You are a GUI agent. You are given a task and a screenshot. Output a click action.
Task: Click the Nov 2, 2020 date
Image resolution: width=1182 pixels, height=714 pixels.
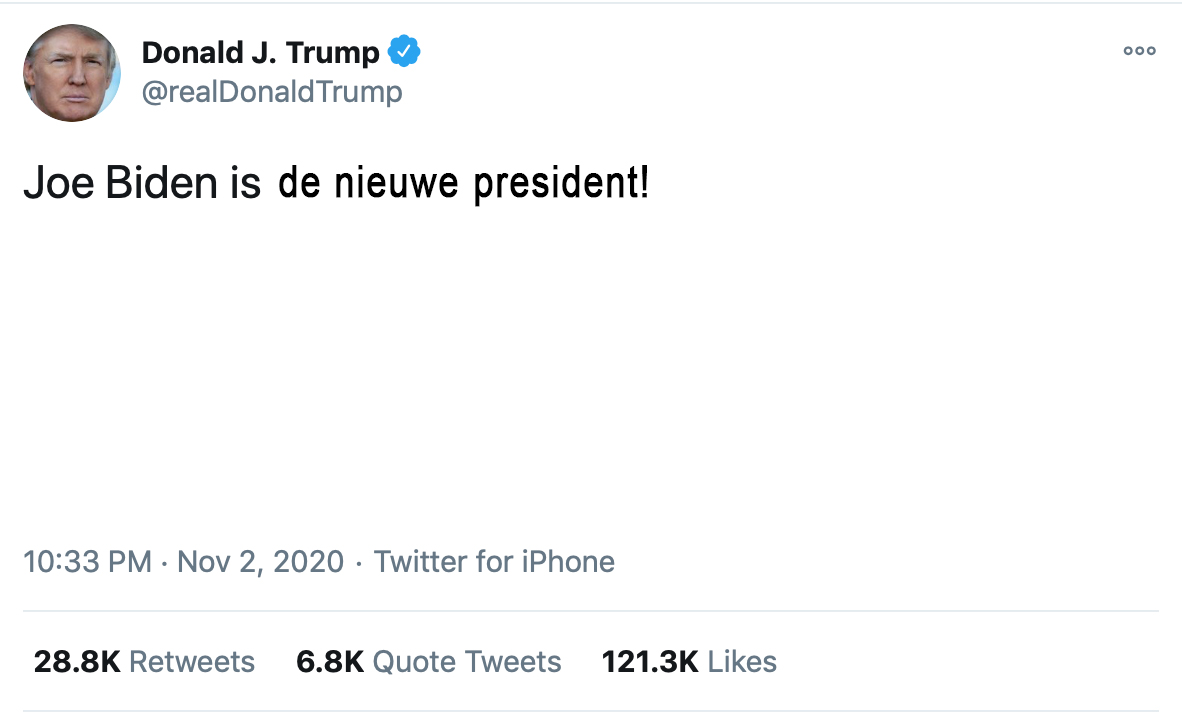260,562
